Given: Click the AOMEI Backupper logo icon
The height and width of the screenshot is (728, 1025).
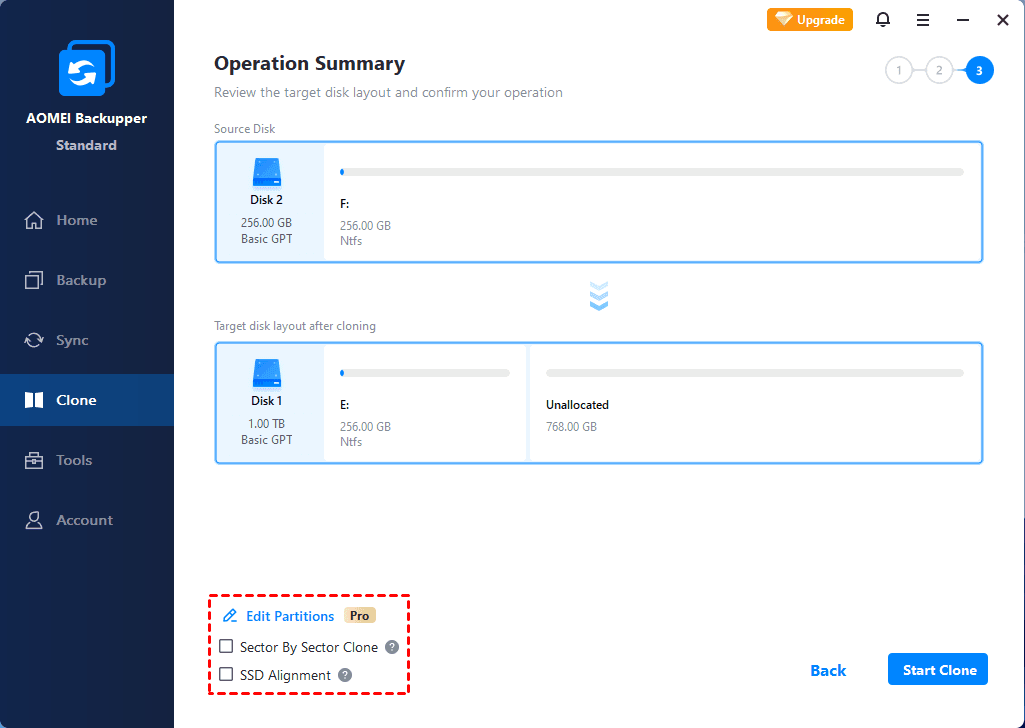Looking at the screenshot, I should pos(87,68).
